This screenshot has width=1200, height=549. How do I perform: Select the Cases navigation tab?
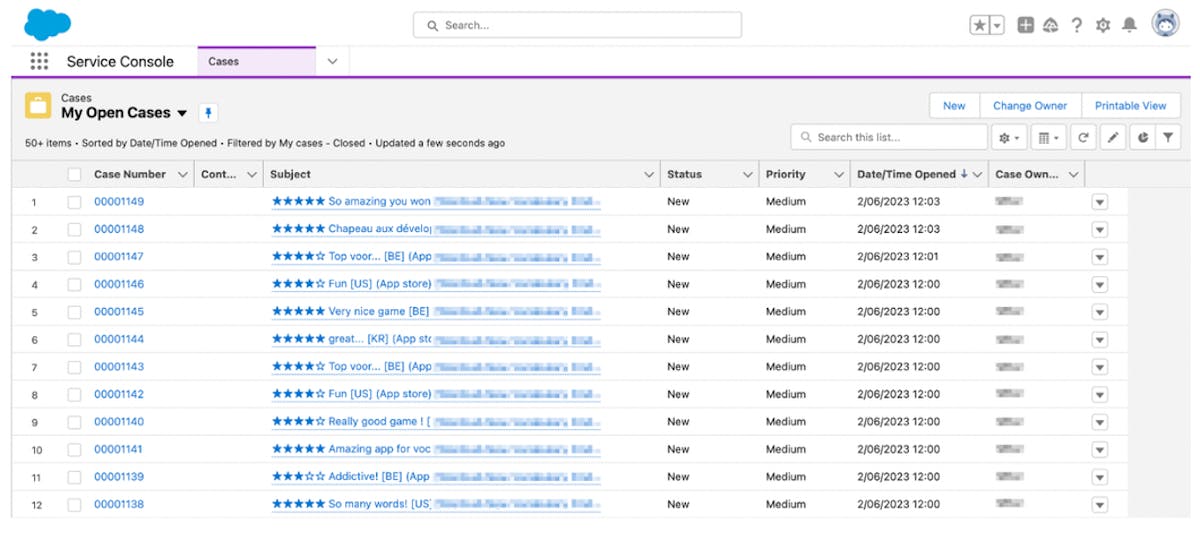pos(256,61)
